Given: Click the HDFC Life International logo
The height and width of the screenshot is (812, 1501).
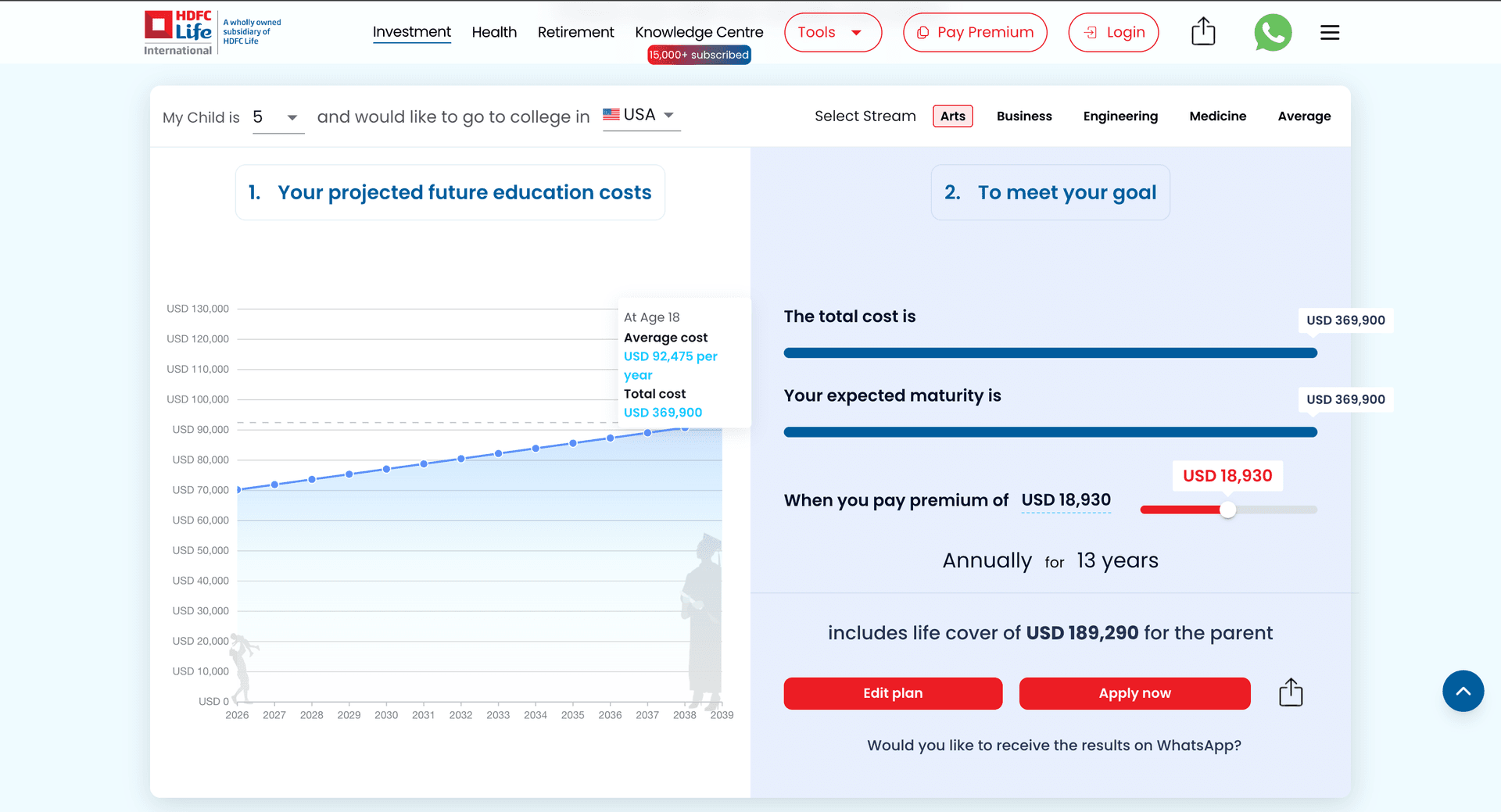Looking at the screenshot, I should click(213, 33).
